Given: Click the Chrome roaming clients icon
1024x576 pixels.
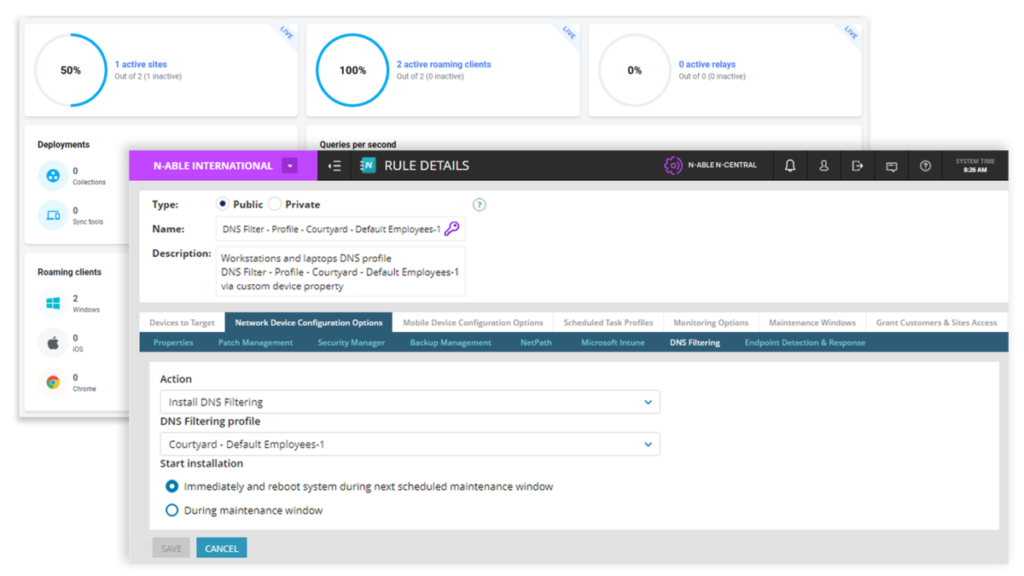Looking at the screenshot, I should click(x=53, y=382).
